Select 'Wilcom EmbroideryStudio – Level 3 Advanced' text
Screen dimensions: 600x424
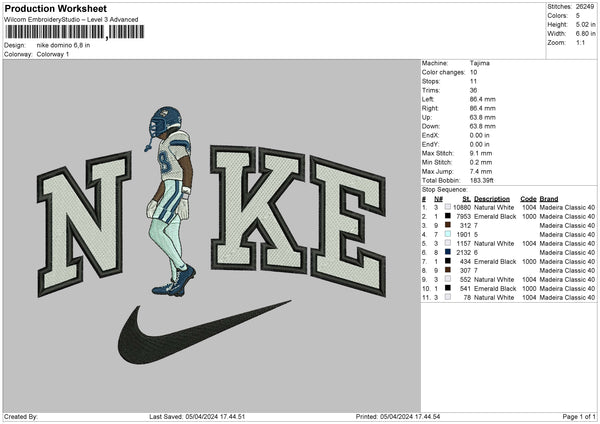(71, 20)
